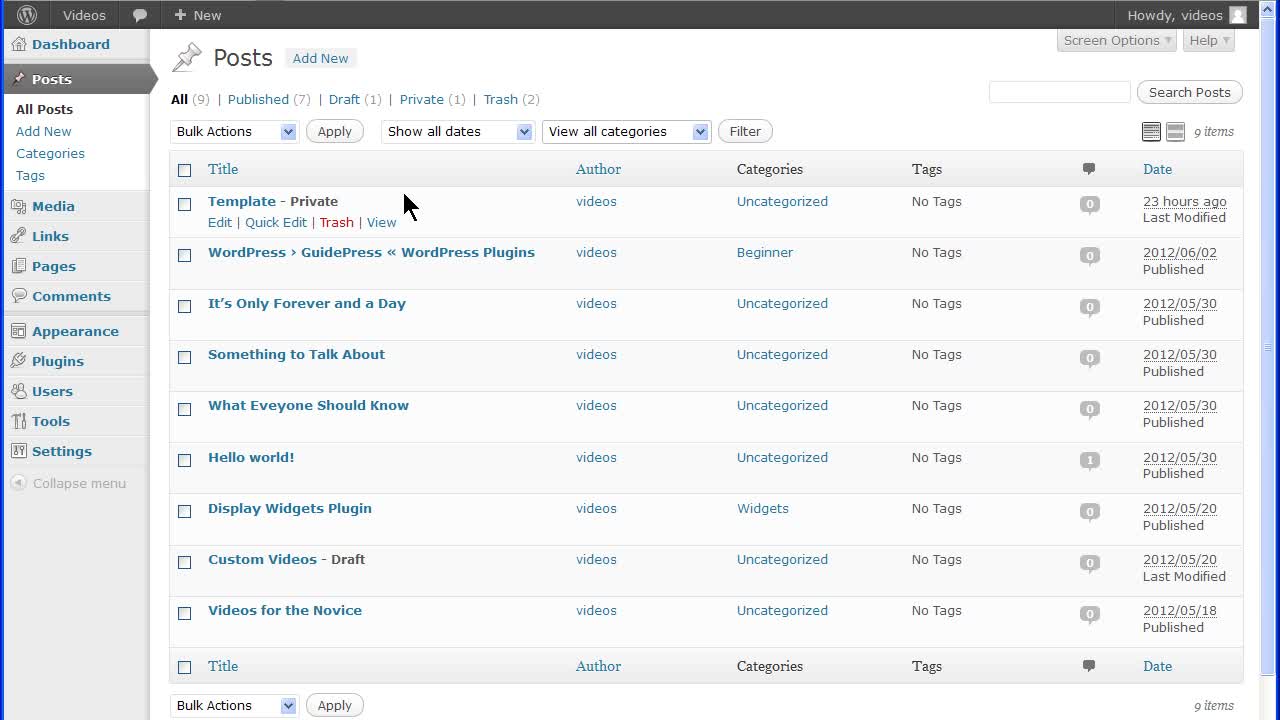This screenshot has height=720, width=1280.
Task: Click the Media sidebar icon
Action: (19, 206)
